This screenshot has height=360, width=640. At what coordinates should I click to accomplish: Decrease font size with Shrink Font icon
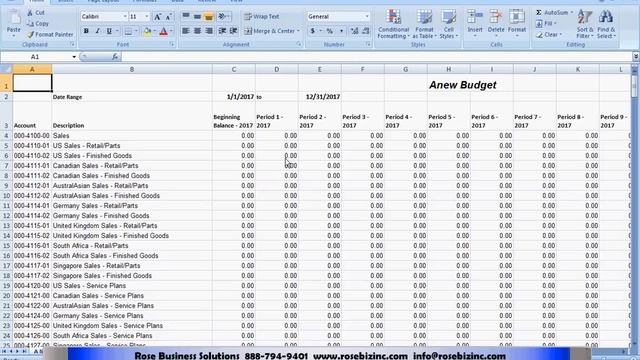tap(168, 17)
